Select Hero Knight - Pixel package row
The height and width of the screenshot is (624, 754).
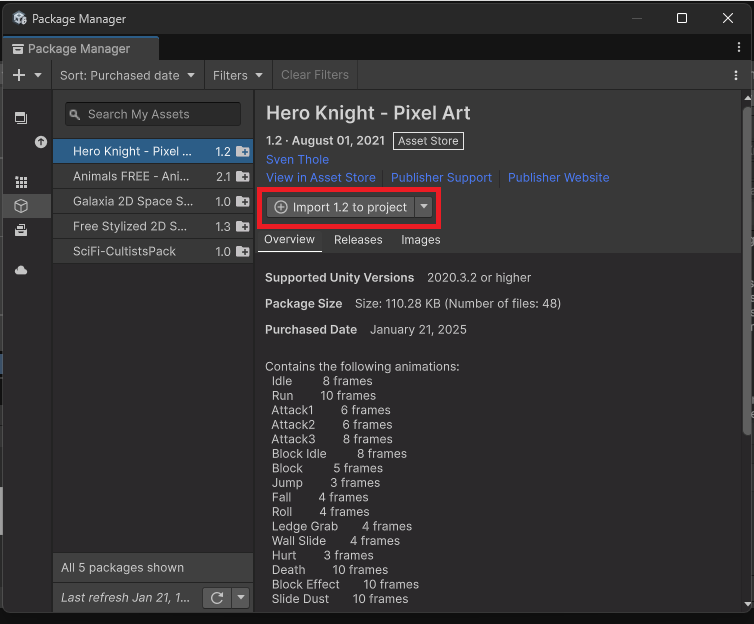click(153, 151)
